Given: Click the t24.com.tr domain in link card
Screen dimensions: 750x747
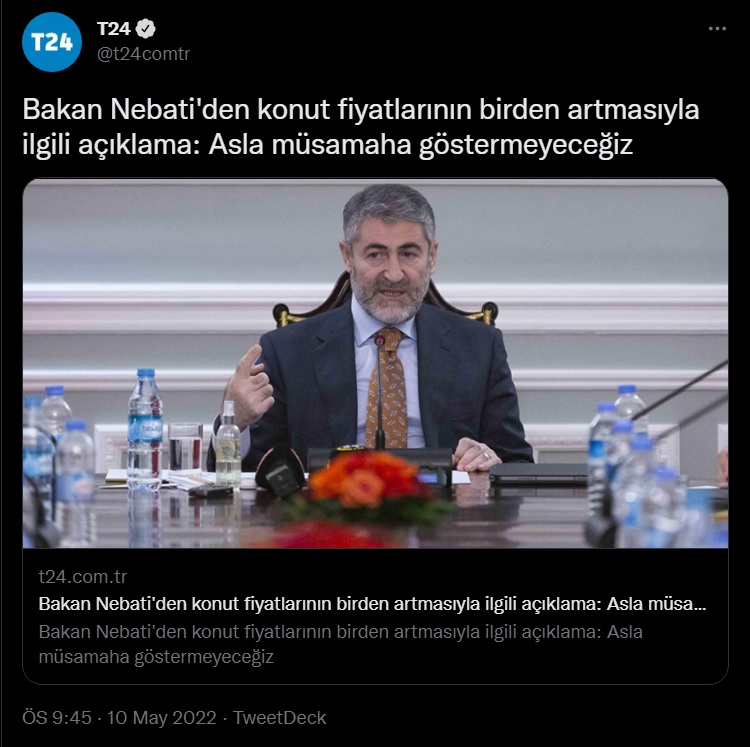Looking at the screenshot, I should click(83, 577).
